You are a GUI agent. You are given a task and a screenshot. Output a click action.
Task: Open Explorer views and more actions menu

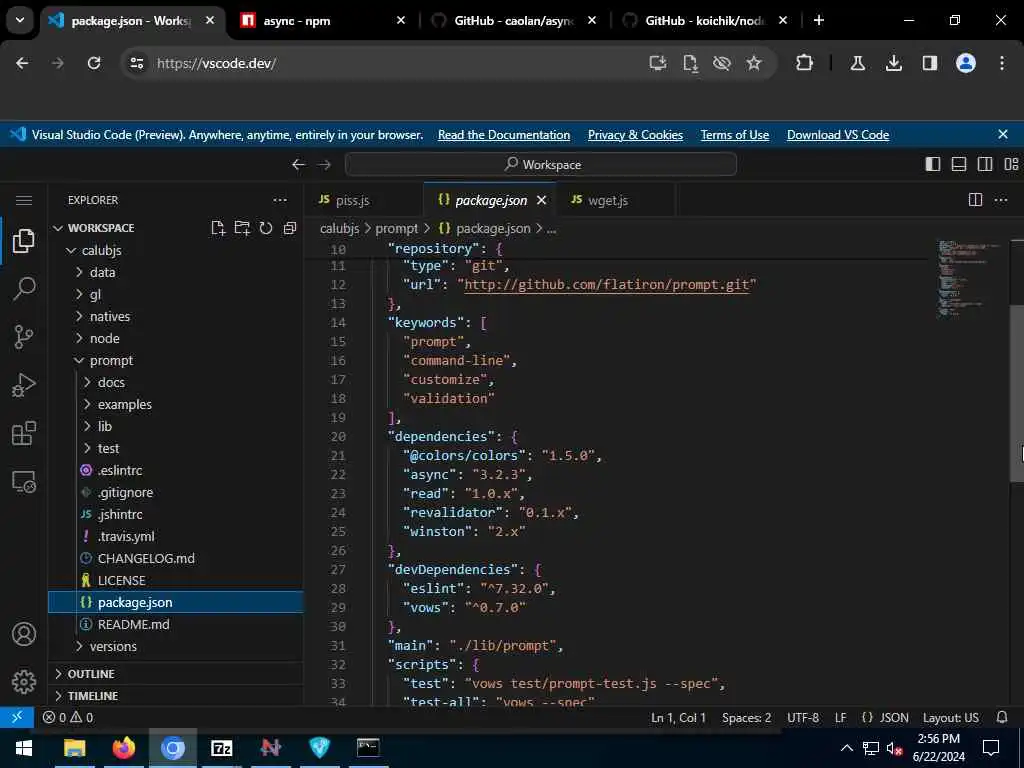pyautogui.click(x=280, y=200)
